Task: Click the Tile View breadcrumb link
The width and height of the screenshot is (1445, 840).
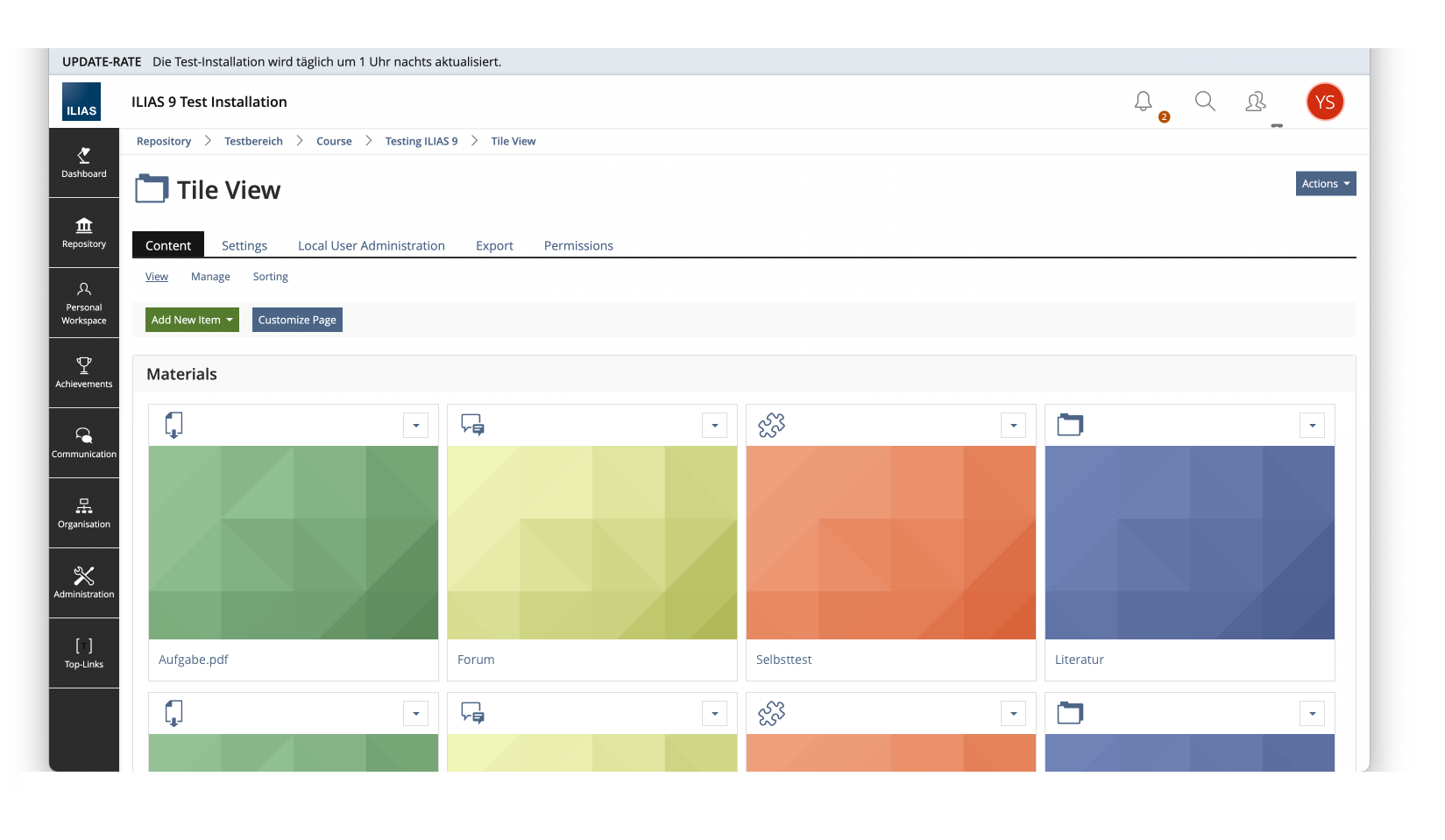Action: pos(514,141)
